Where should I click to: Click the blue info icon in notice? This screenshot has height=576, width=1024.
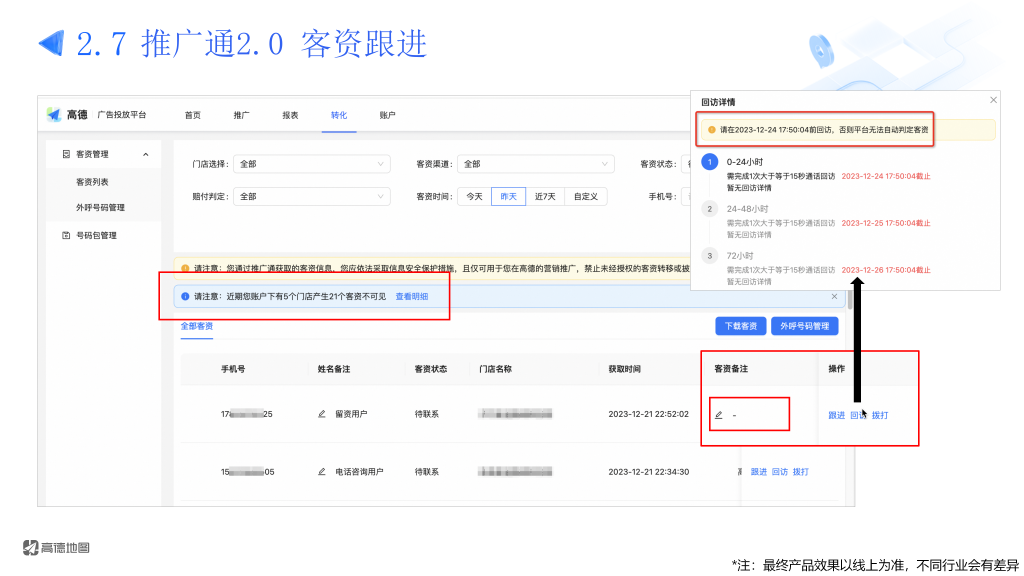coord(185,296)
